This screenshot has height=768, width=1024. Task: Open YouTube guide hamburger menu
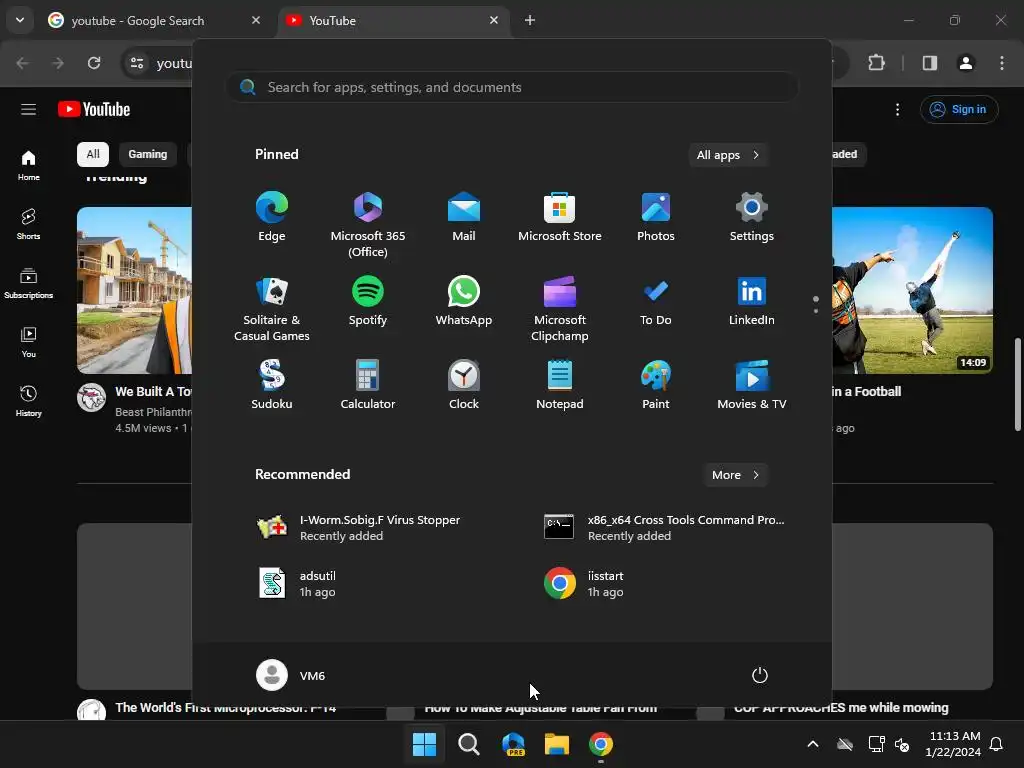coord(28,109)
